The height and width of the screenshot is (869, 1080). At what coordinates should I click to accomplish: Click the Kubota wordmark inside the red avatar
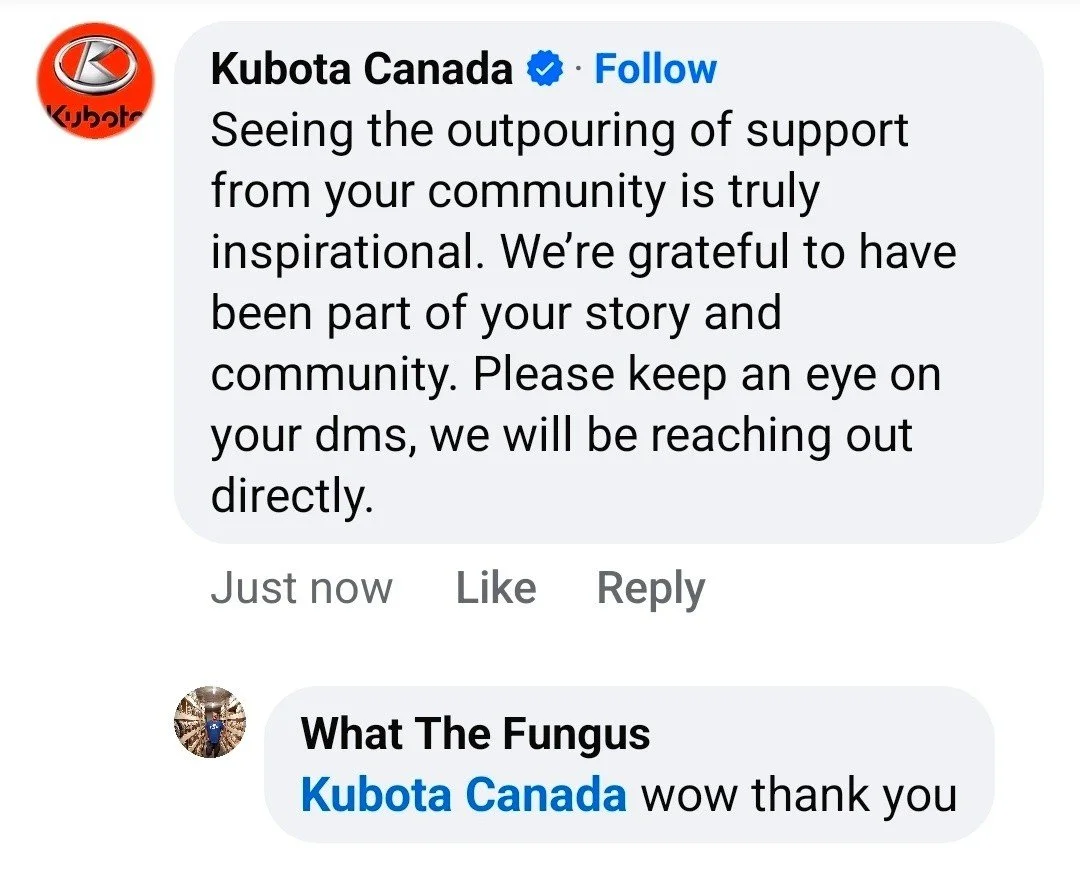point(94,112)
